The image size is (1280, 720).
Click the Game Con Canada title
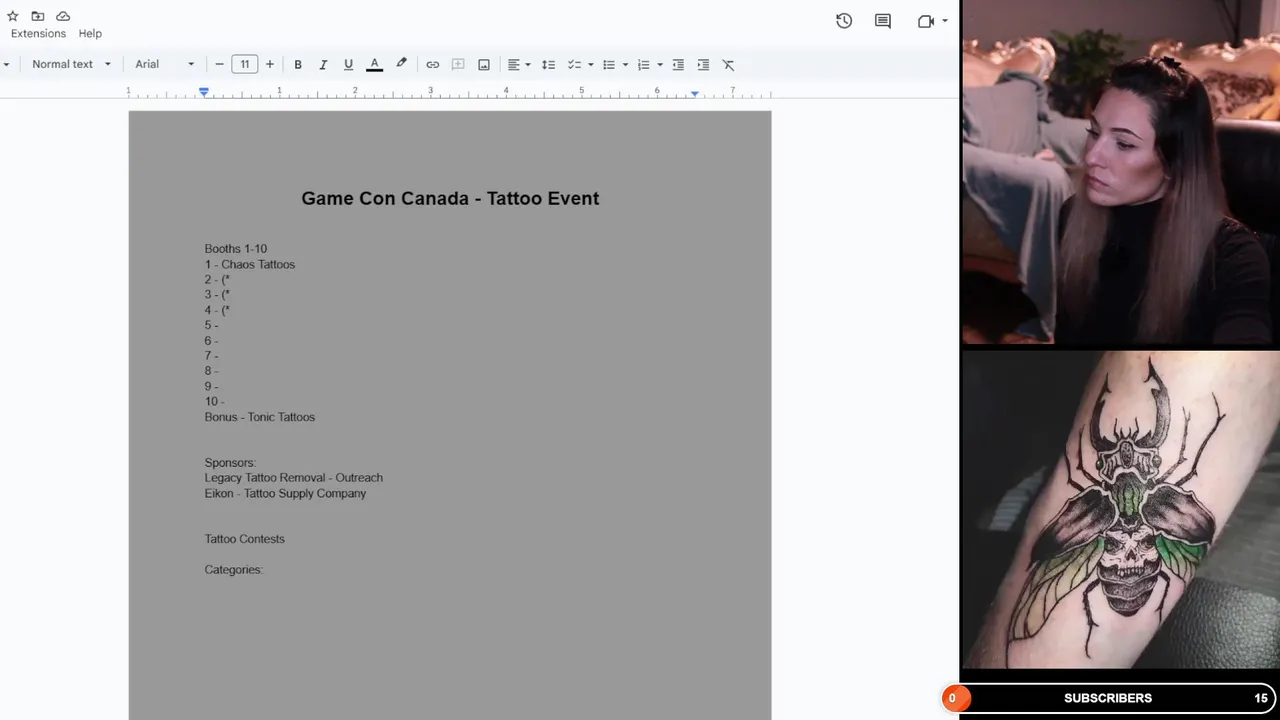coord(450,198)
